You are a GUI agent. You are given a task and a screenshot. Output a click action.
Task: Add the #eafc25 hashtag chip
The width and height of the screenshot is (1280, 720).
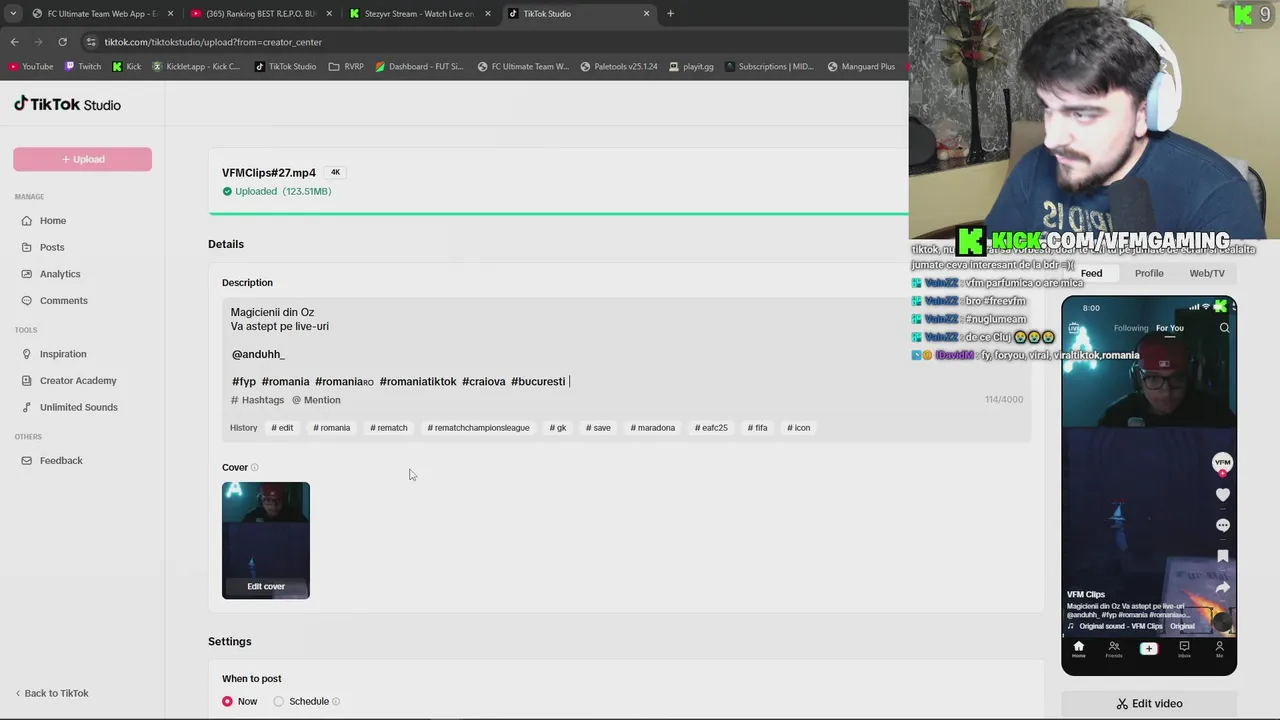click(711, 428)
